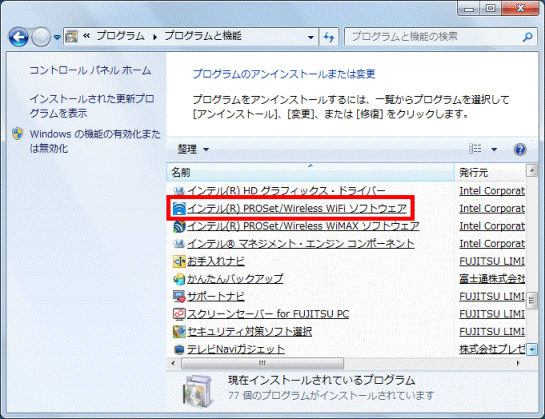Click the vertical scrollbar thumb
Image resolution: width=545 pixels, height=419 pixels.
[532, 301]
